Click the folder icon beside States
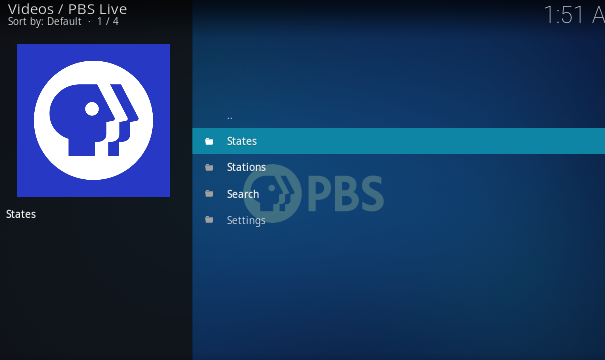Image resolution: width=605 pixels, height=360 pixels. pos(209,142)
